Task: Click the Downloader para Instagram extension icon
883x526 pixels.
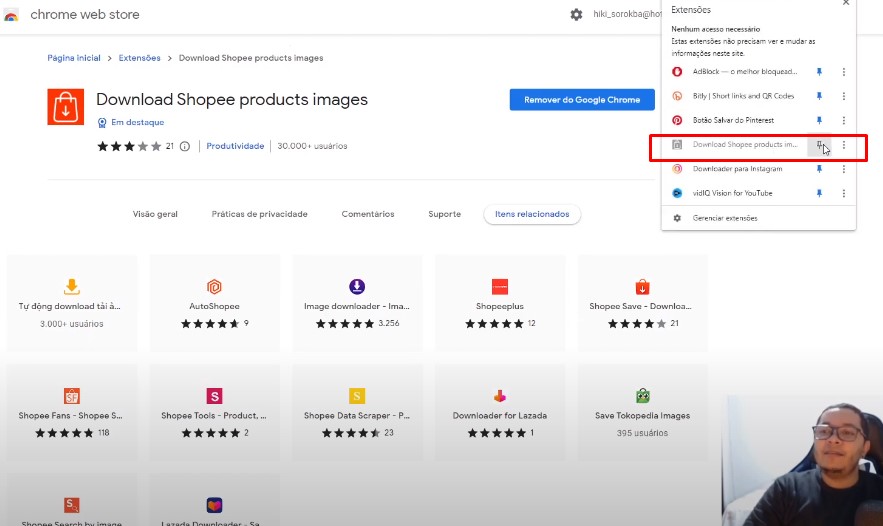Action: coord(677,169)
